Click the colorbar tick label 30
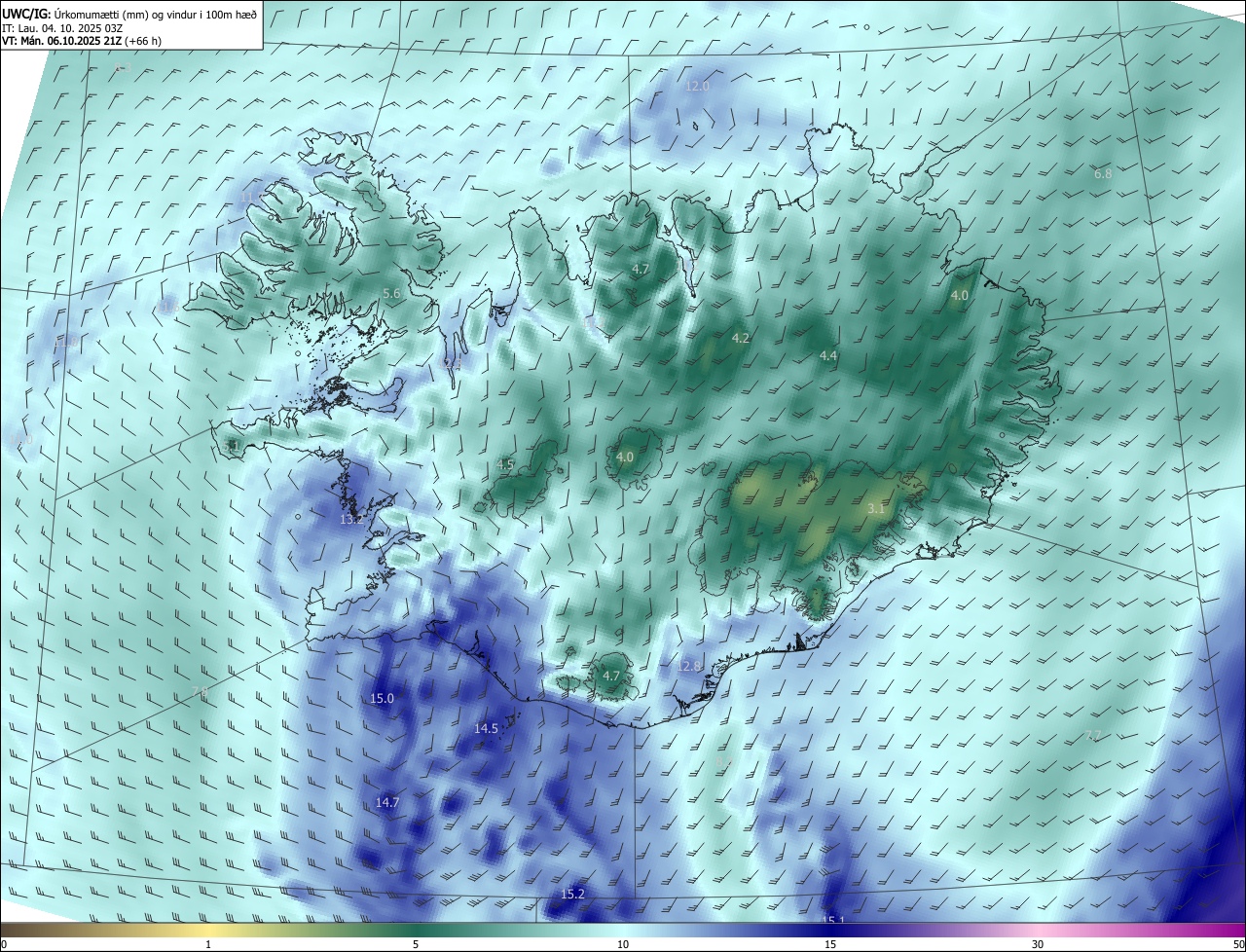1246x952 pixels. [x=1038, y=944]
